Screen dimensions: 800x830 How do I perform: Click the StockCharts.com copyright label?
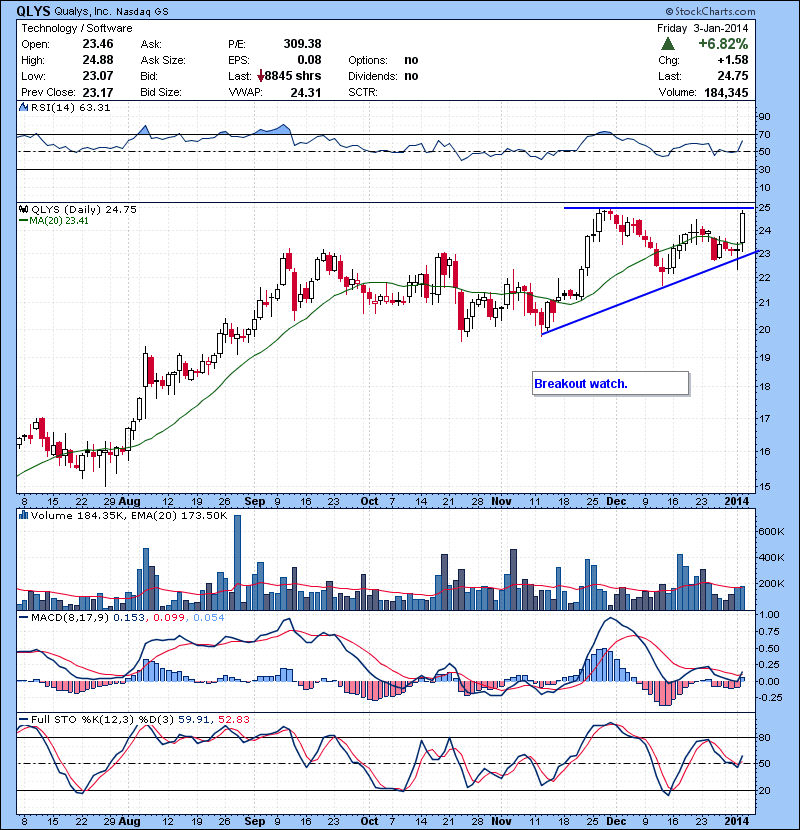[710, 11]
